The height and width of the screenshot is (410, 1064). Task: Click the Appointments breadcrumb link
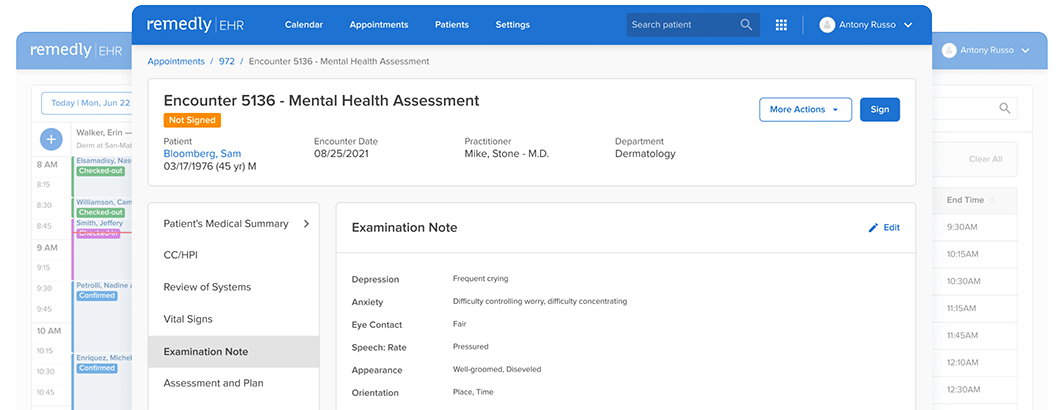[176, 61]
